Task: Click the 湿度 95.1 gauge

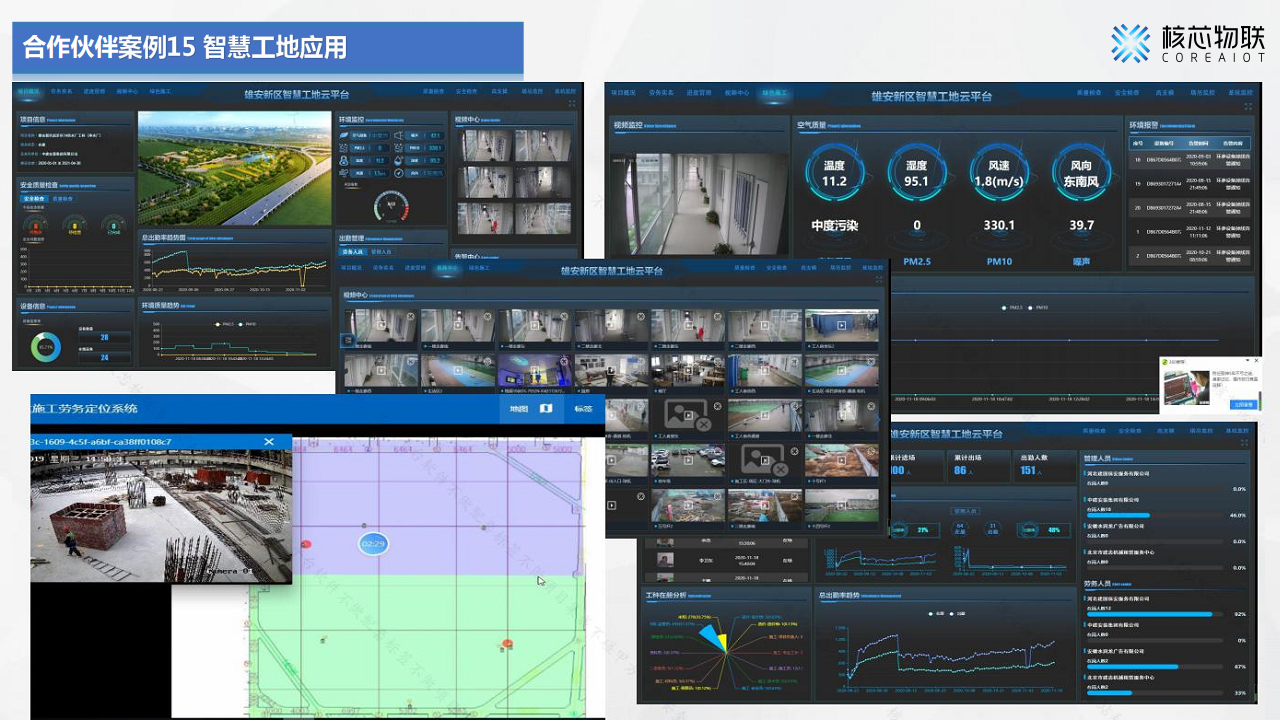Action: coord(916,174)
